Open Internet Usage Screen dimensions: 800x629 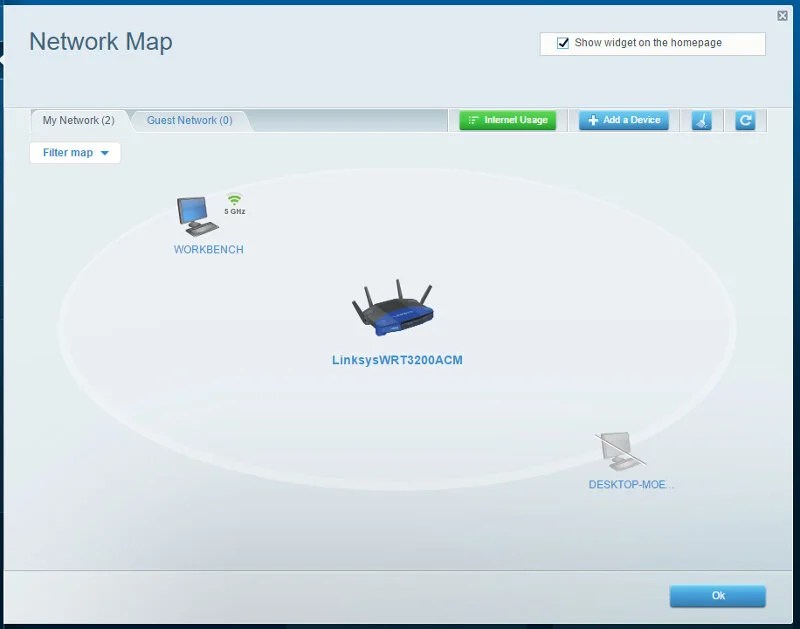508,120
